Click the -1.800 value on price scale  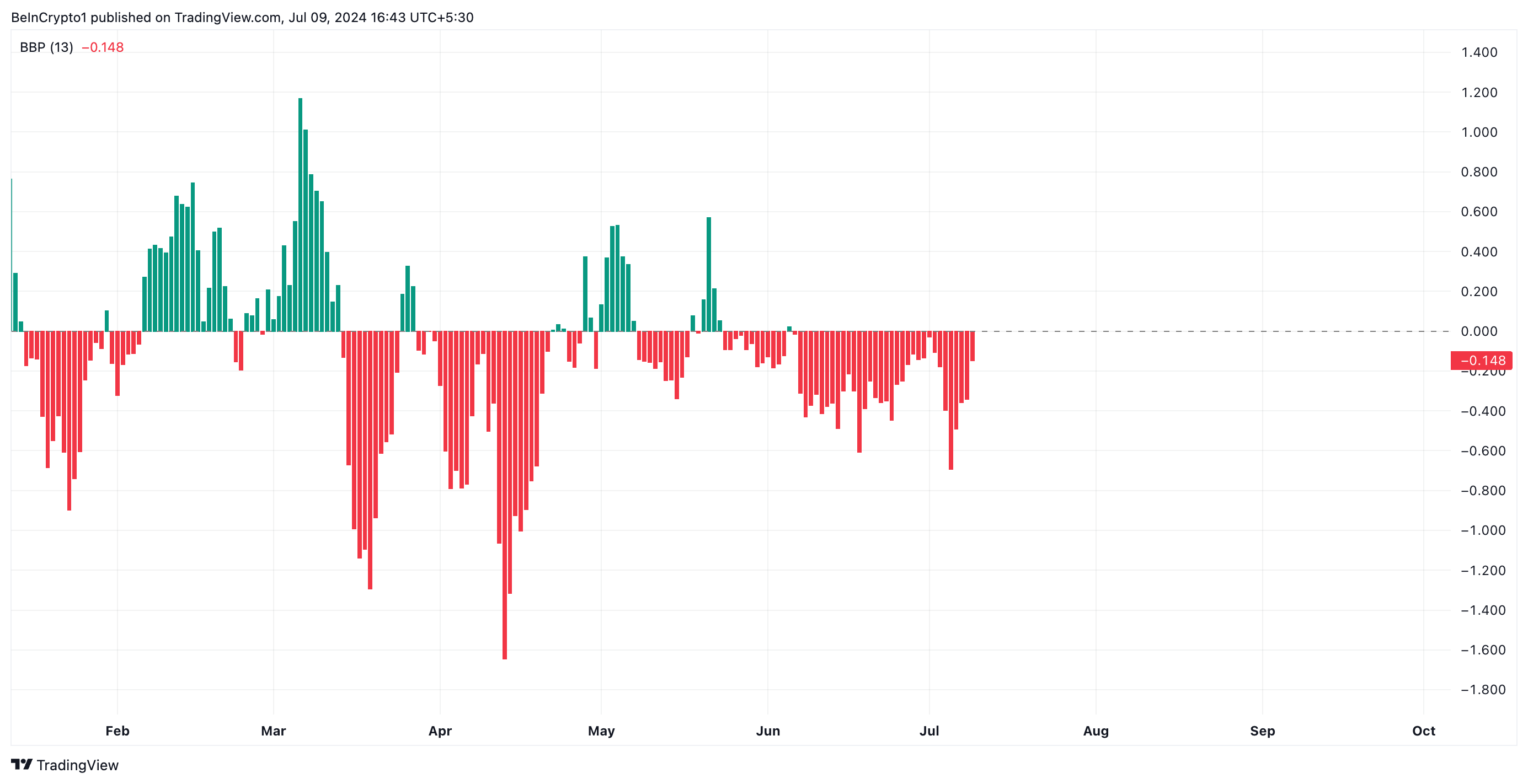(x=1482, y=689)
